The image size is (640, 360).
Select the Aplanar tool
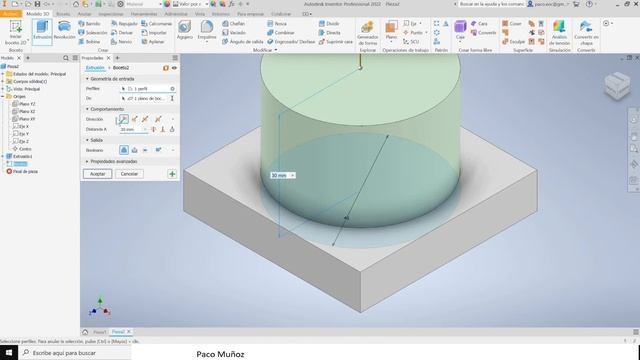pyautogui.click(x=153, y=42)
